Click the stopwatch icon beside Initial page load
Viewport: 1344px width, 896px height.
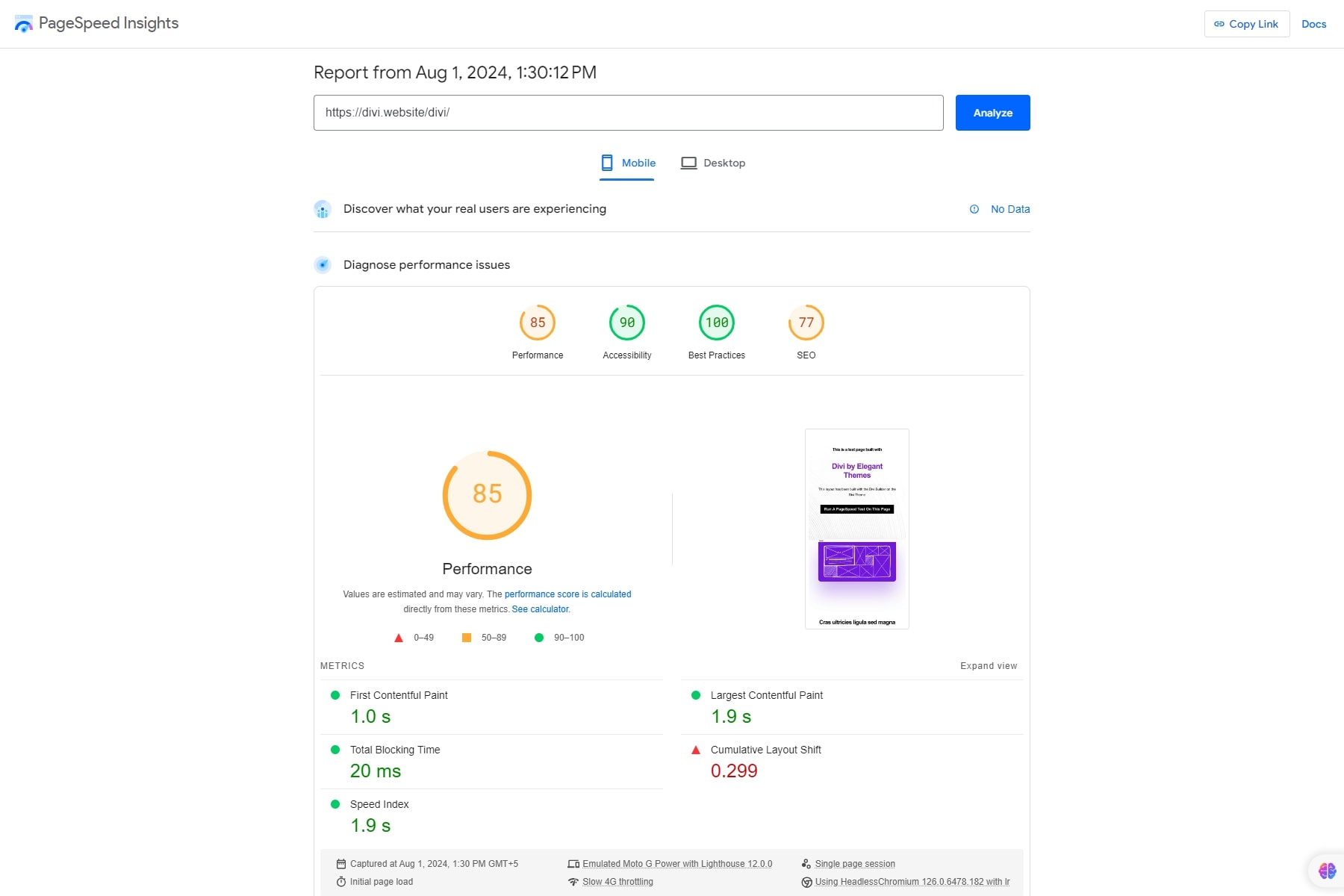(341, 882)
